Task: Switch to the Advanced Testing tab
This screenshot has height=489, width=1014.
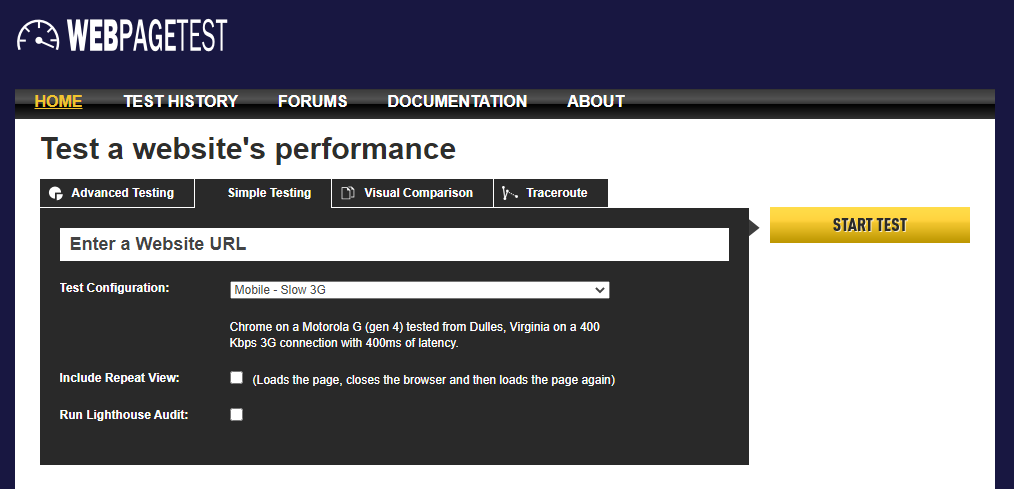Action: pyautogui.click(x=122, y=193)
